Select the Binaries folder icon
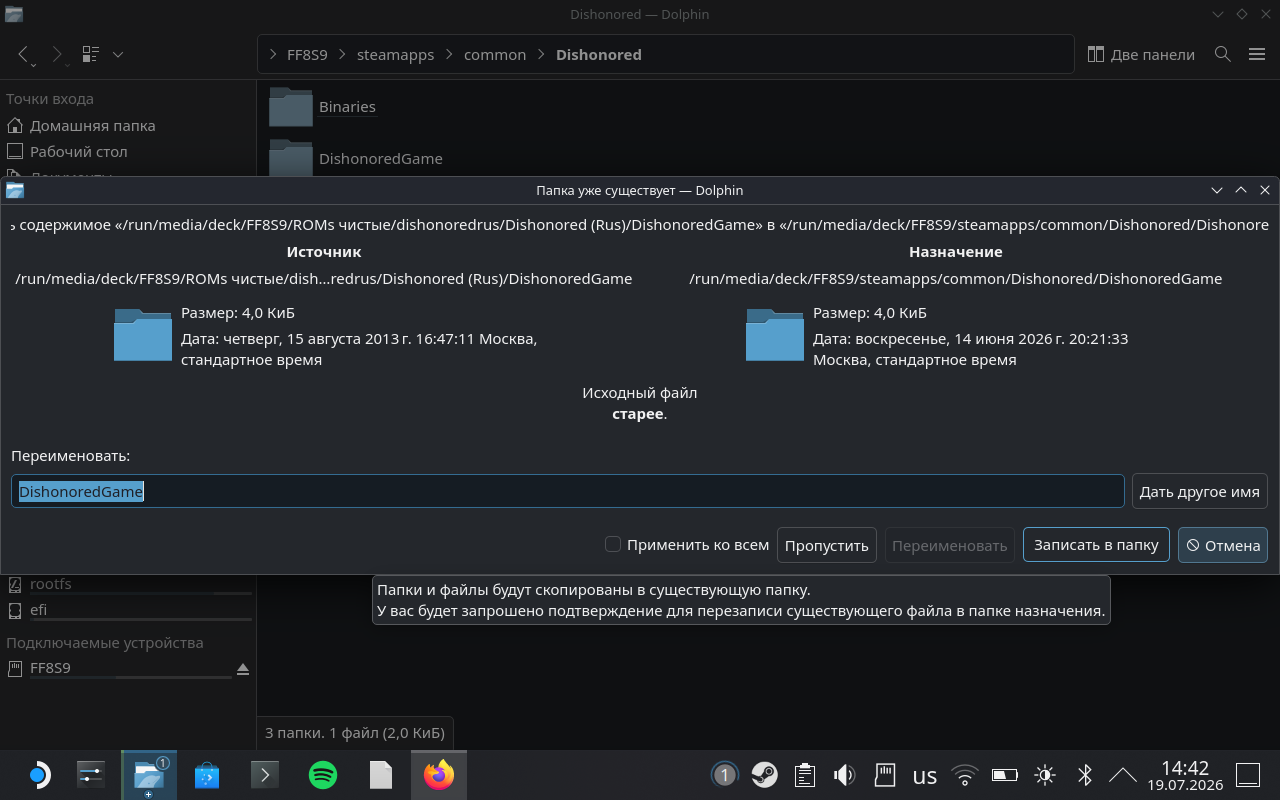 tap(291, 107)
